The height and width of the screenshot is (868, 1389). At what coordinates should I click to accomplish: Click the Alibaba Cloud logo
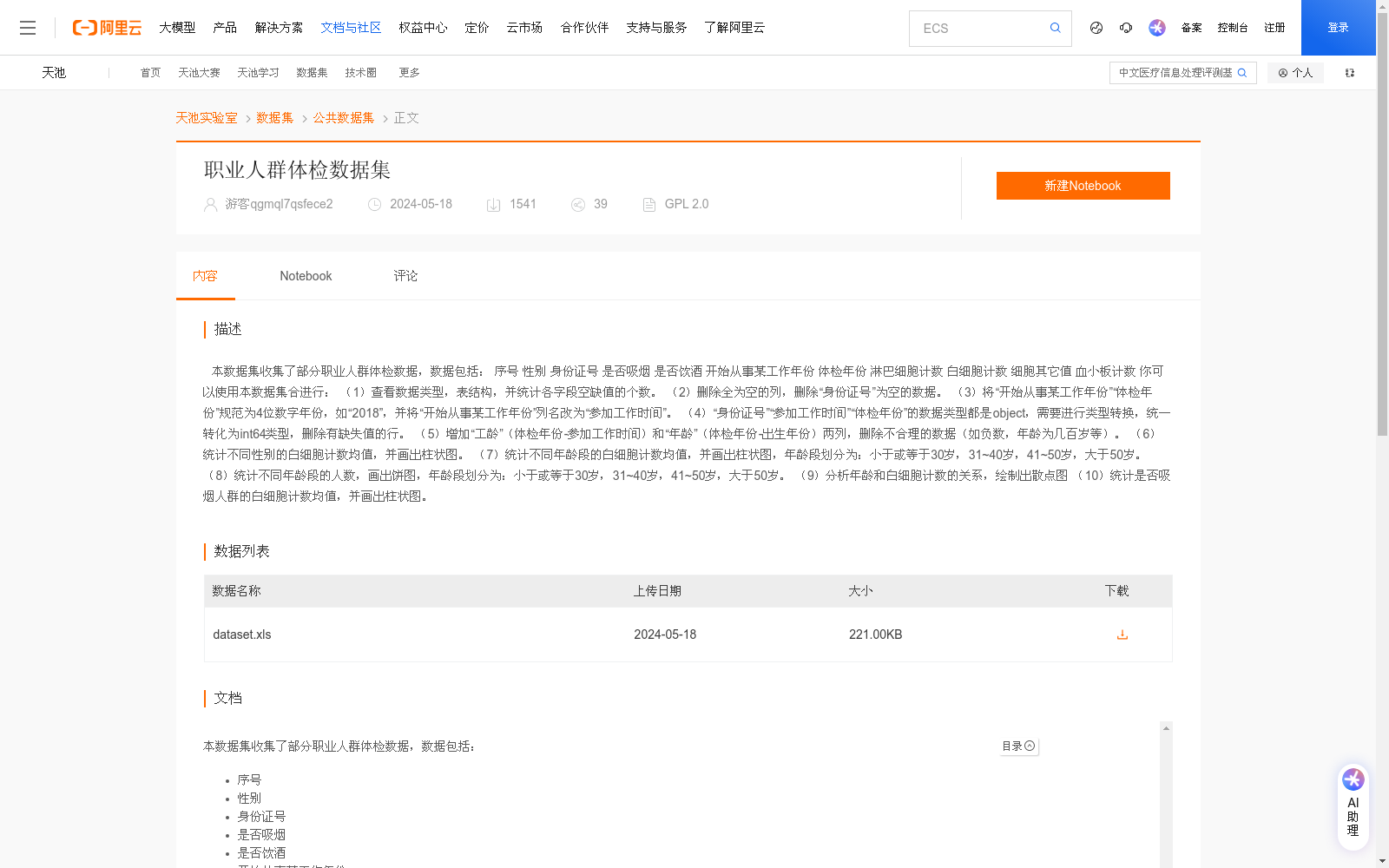[x=106, y=27]
